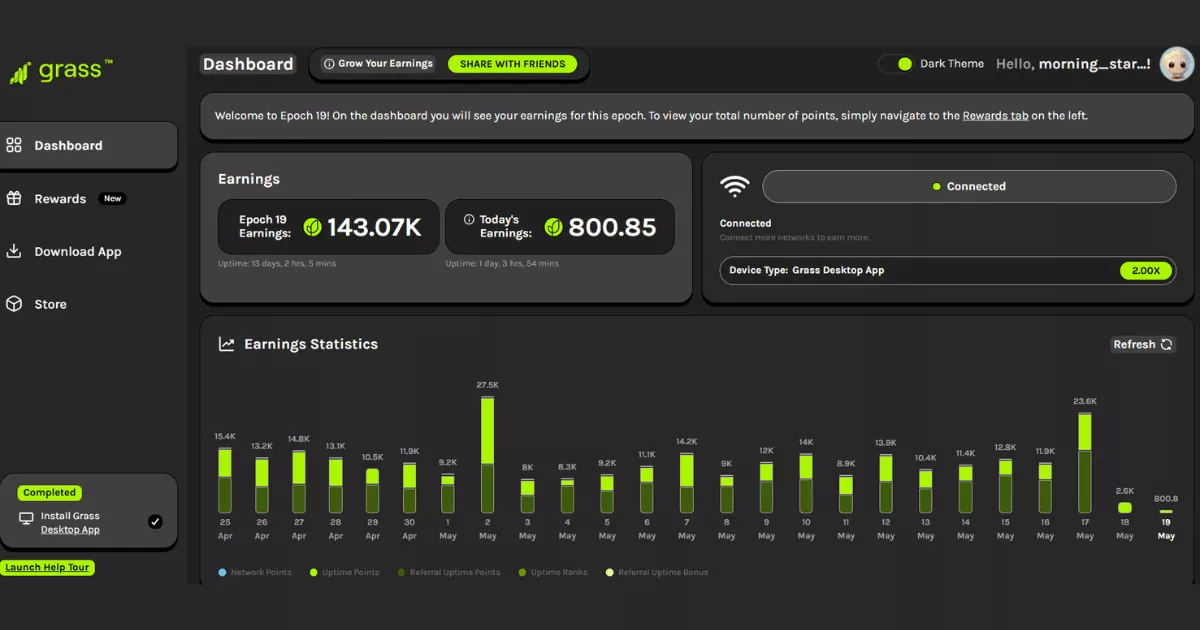Click the 27 Apr bar labeled 14.8K

[299, 482]
